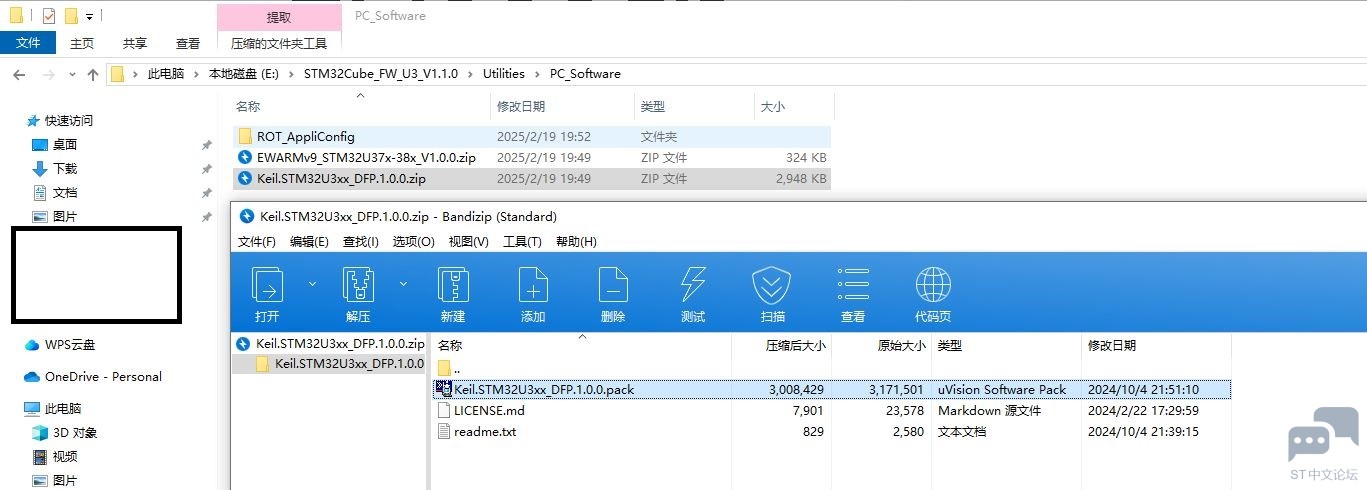The image size is (1367, 490).
Task: Open the 查看 tab in Explorer ribbon
Action: pos(188,43)
